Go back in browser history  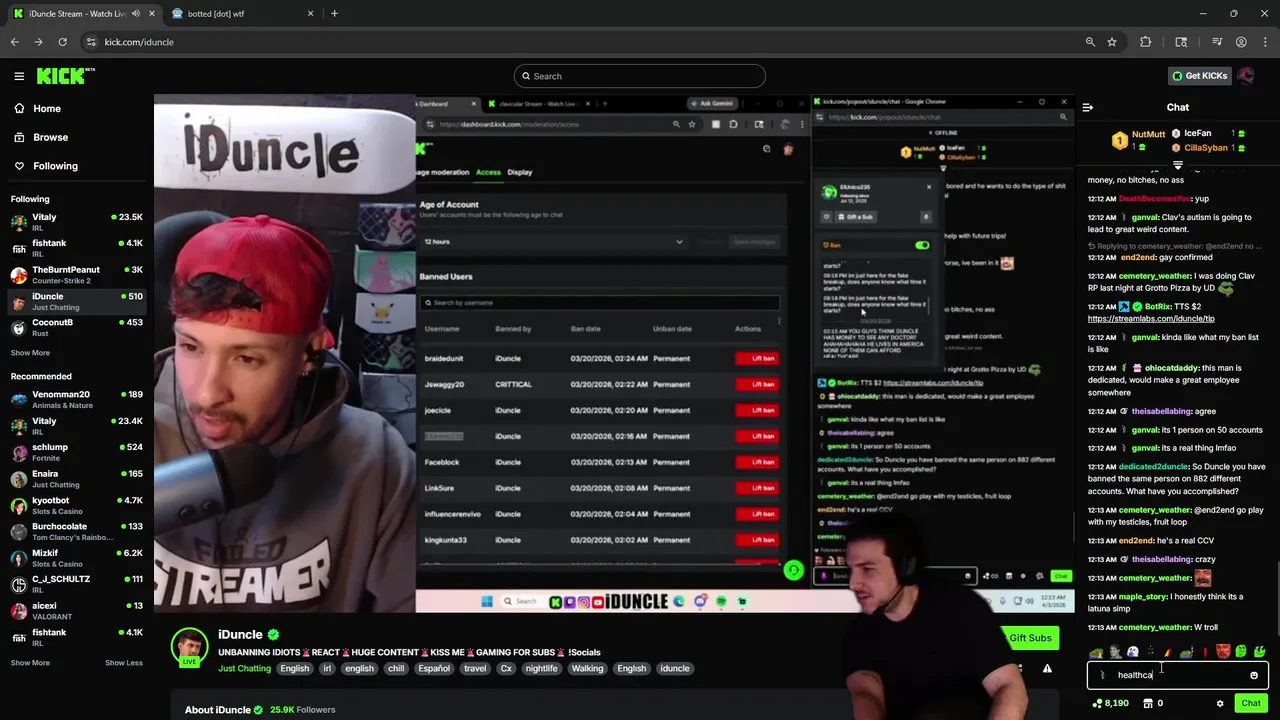tap(15, 42)
